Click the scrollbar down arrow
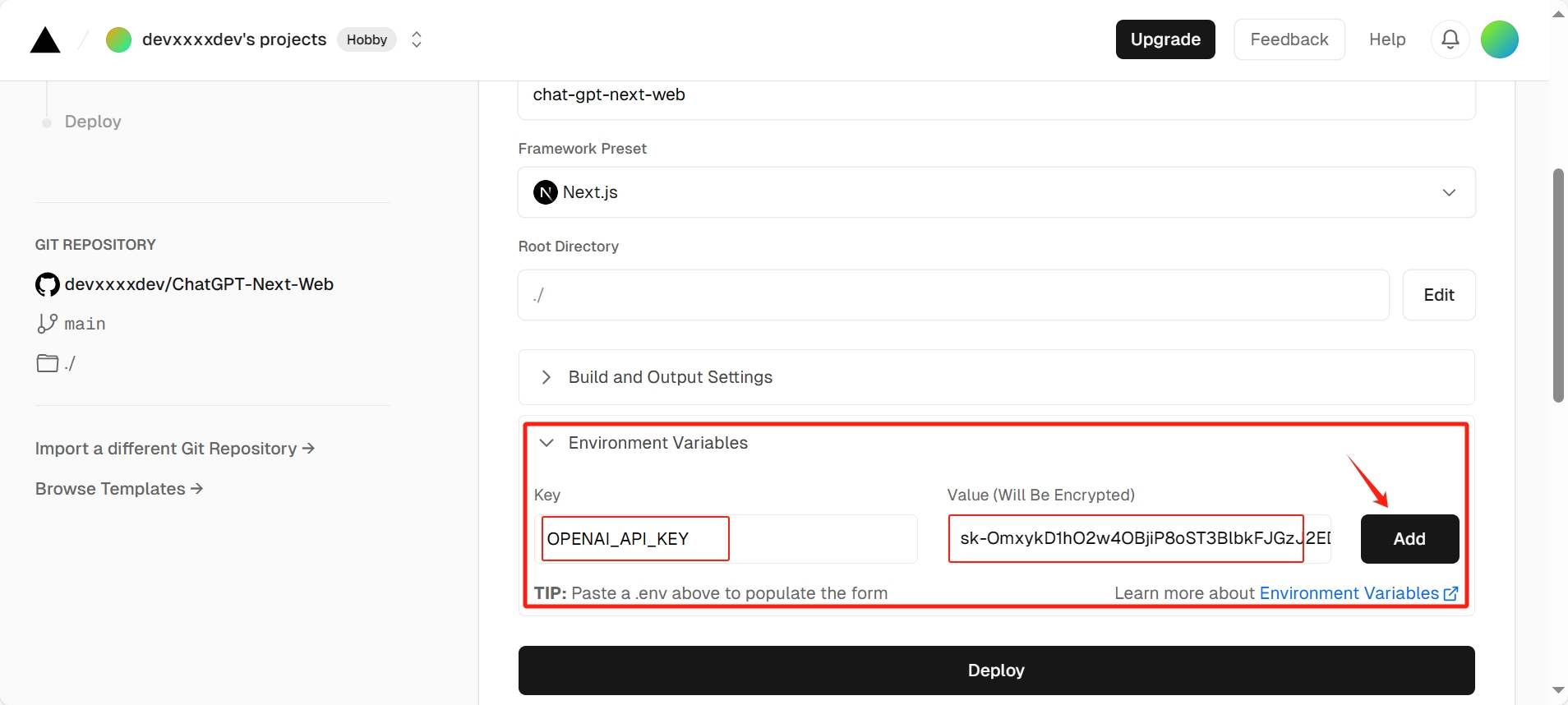The height and width of the screenshot is (705, 1568). (x=1558, y=690)
